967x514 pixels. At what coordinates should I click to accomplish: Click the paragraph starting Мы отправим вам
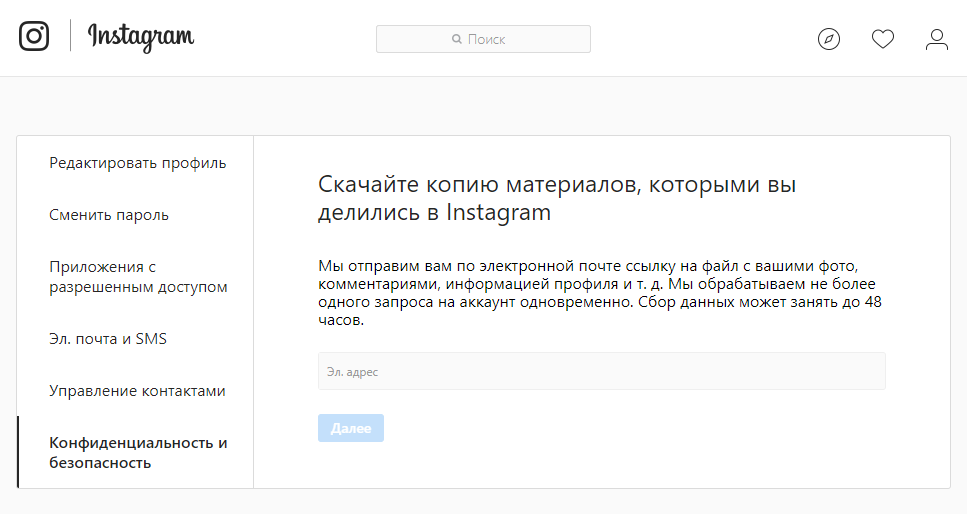[600, 292]
